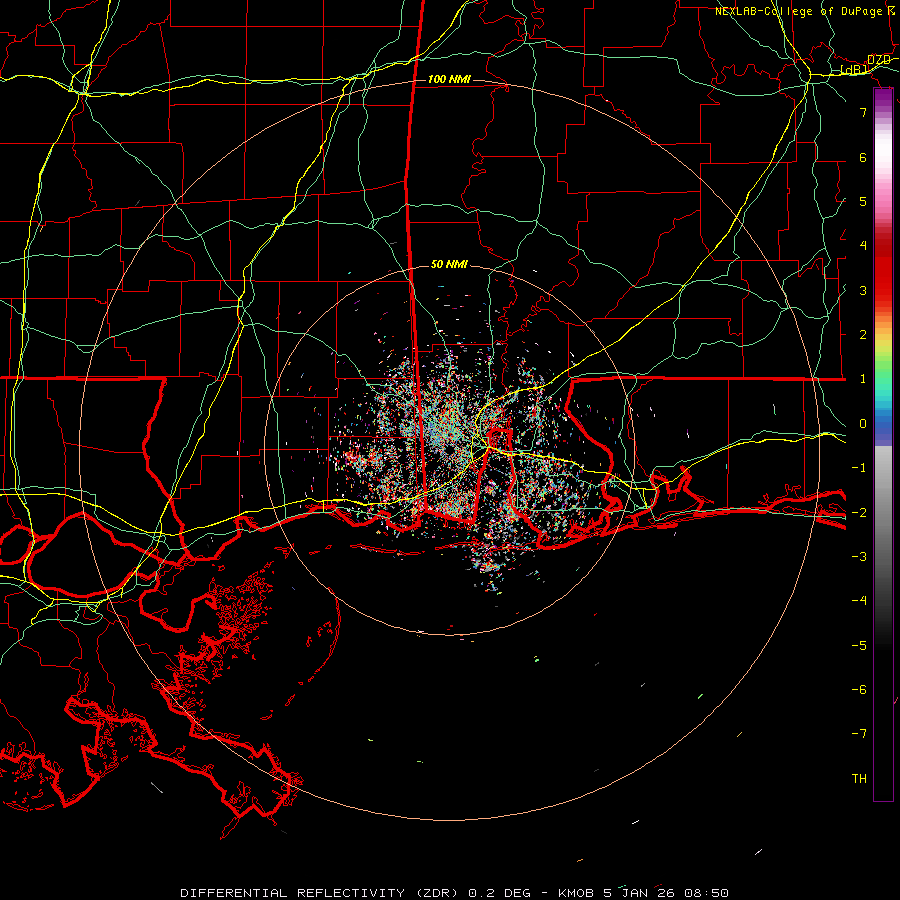Click the -7 value on the color scale
900x900 pixels.
click(859, 734)
